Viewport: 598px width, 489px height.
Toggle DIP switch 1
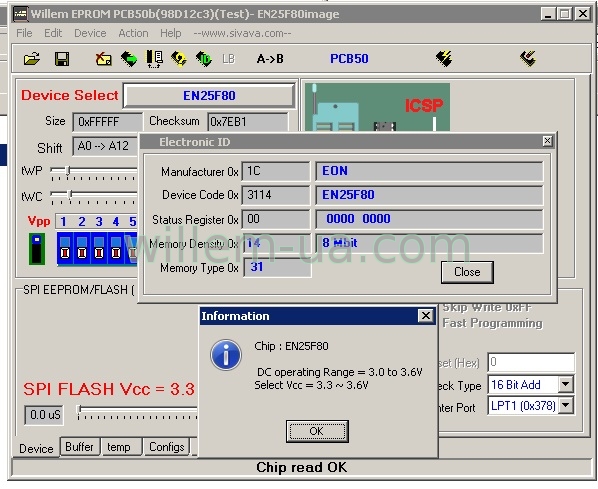(x=65, y=248)
